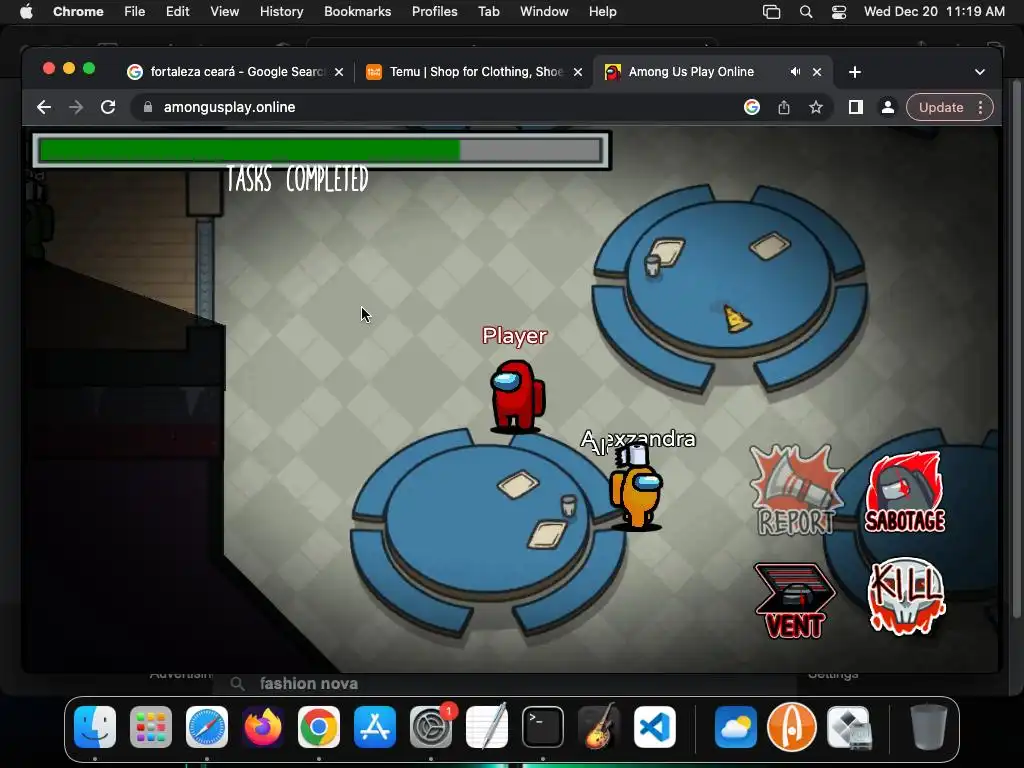Click the date and time in menu bar
The width and height of the screenshot is (1024, 768).
tap(934, 12)
